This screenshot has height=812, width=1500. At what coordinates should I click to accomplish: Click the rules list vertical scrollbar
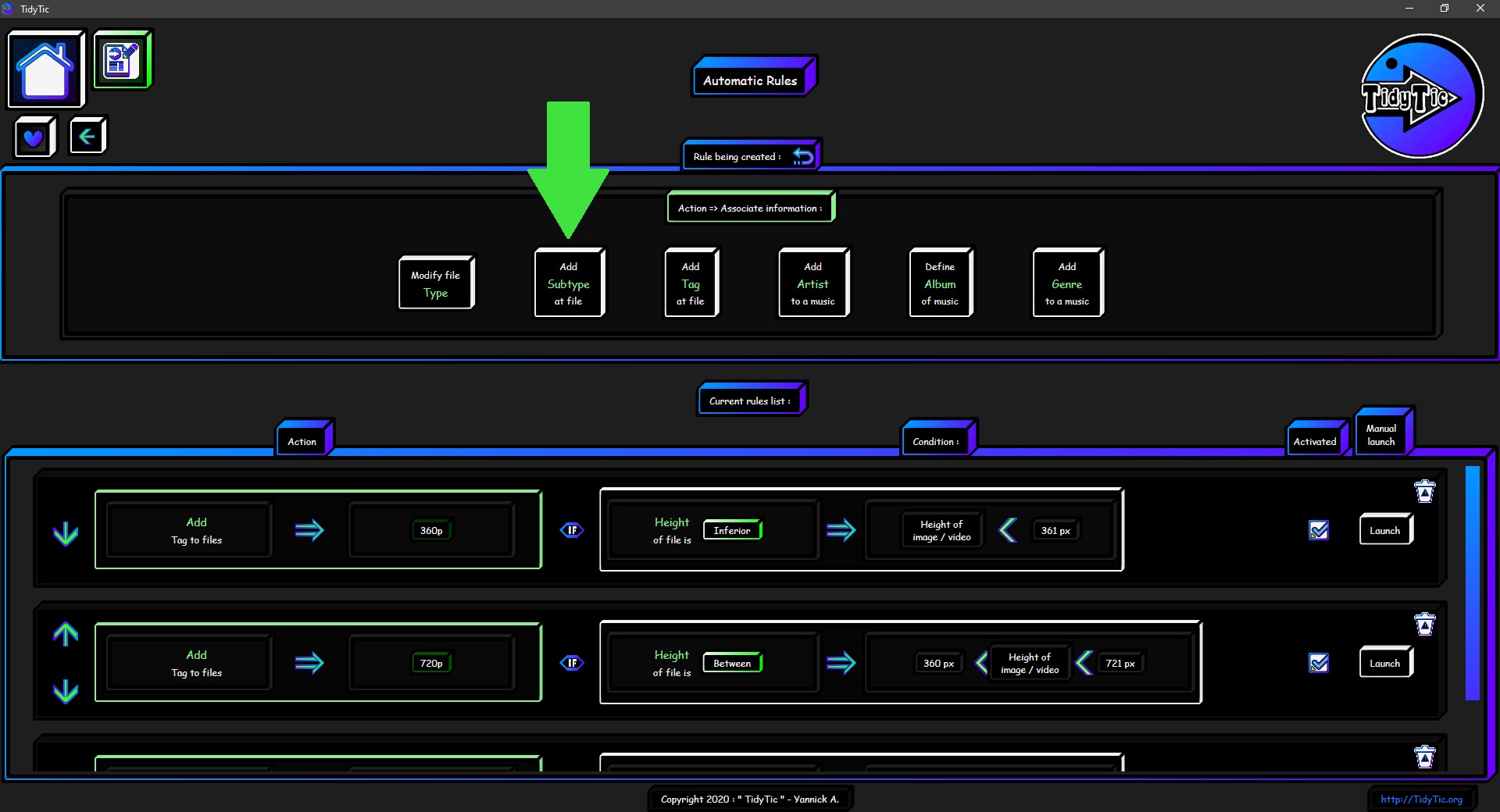click(x=1473, y=583)
